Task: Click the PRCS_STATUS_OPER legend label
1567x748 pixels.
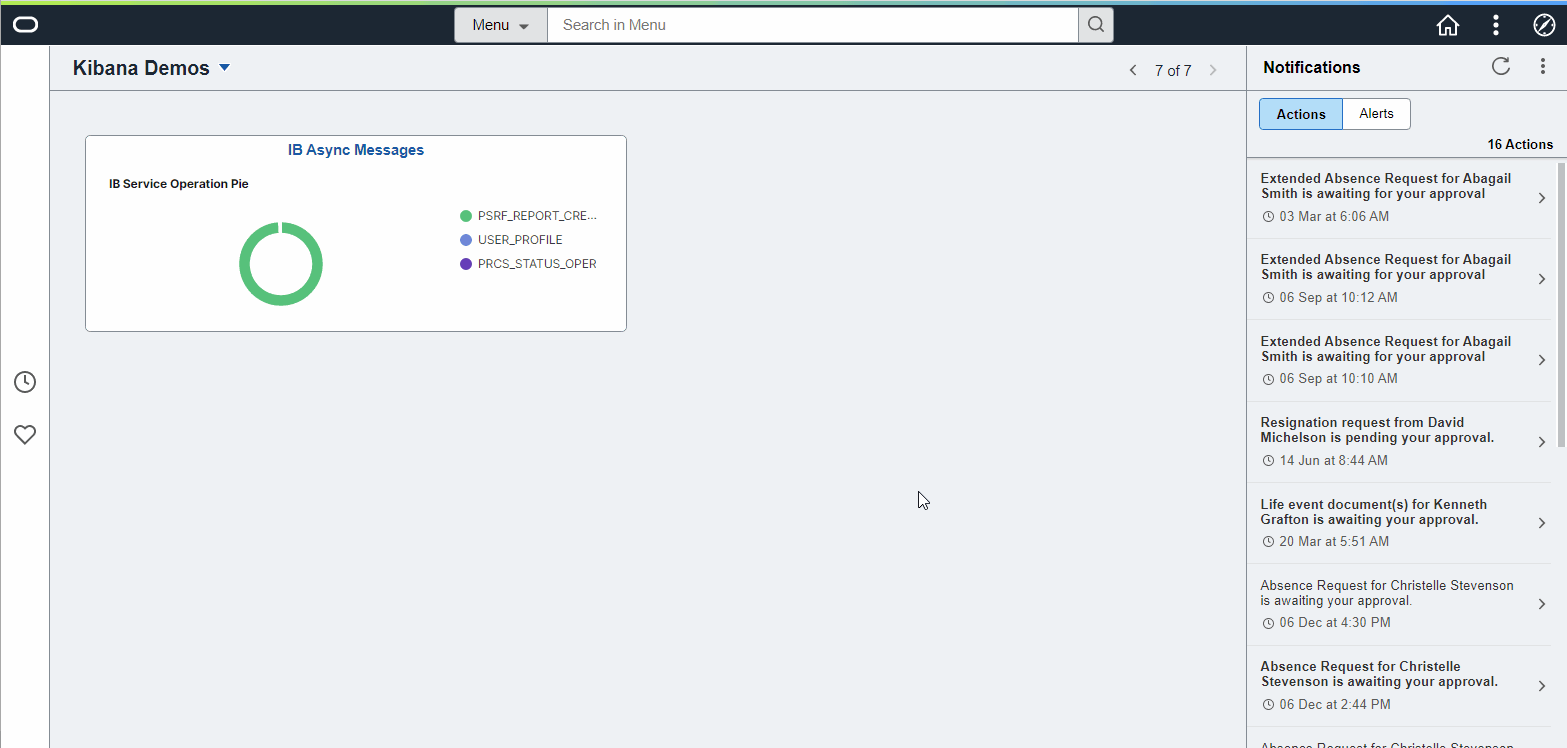Action: pos(537,264)
